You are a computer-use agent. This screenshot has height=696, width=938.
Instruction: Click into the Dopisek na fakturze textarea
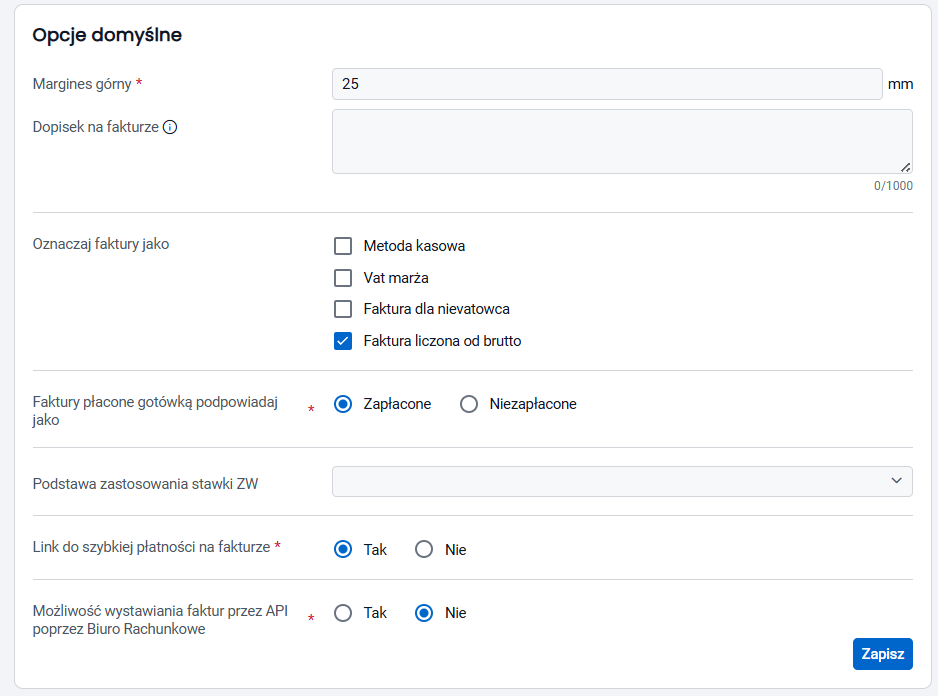pos(622,141)
